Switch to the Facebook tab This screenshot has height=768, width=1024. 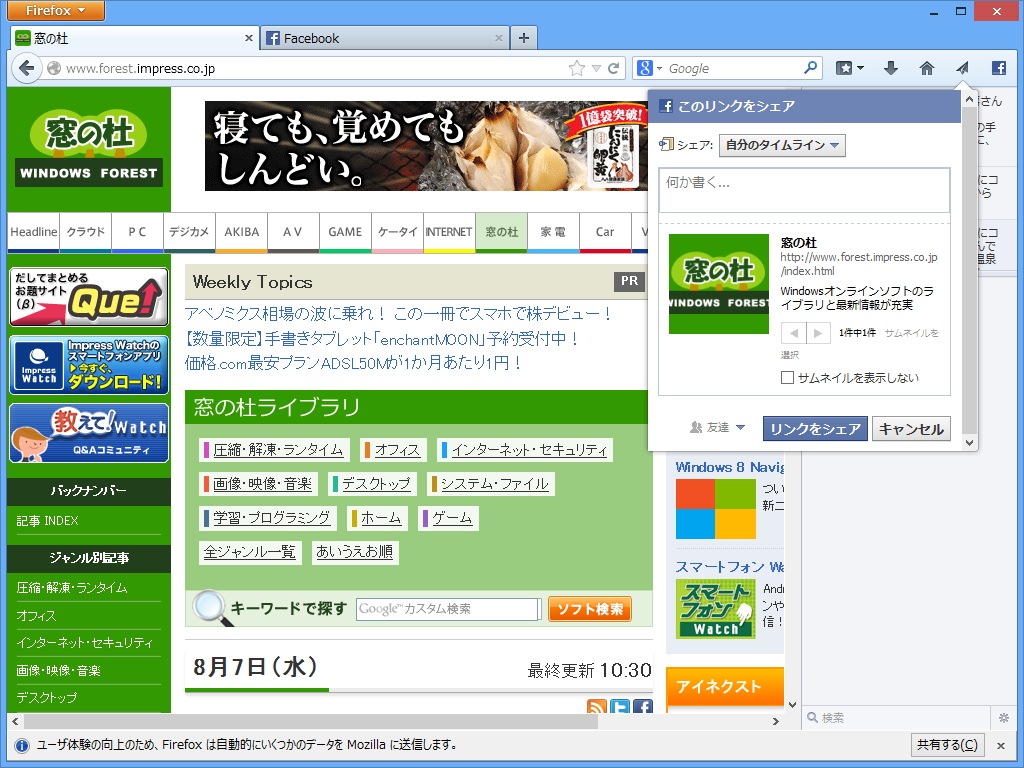click(x=384, y=39)
